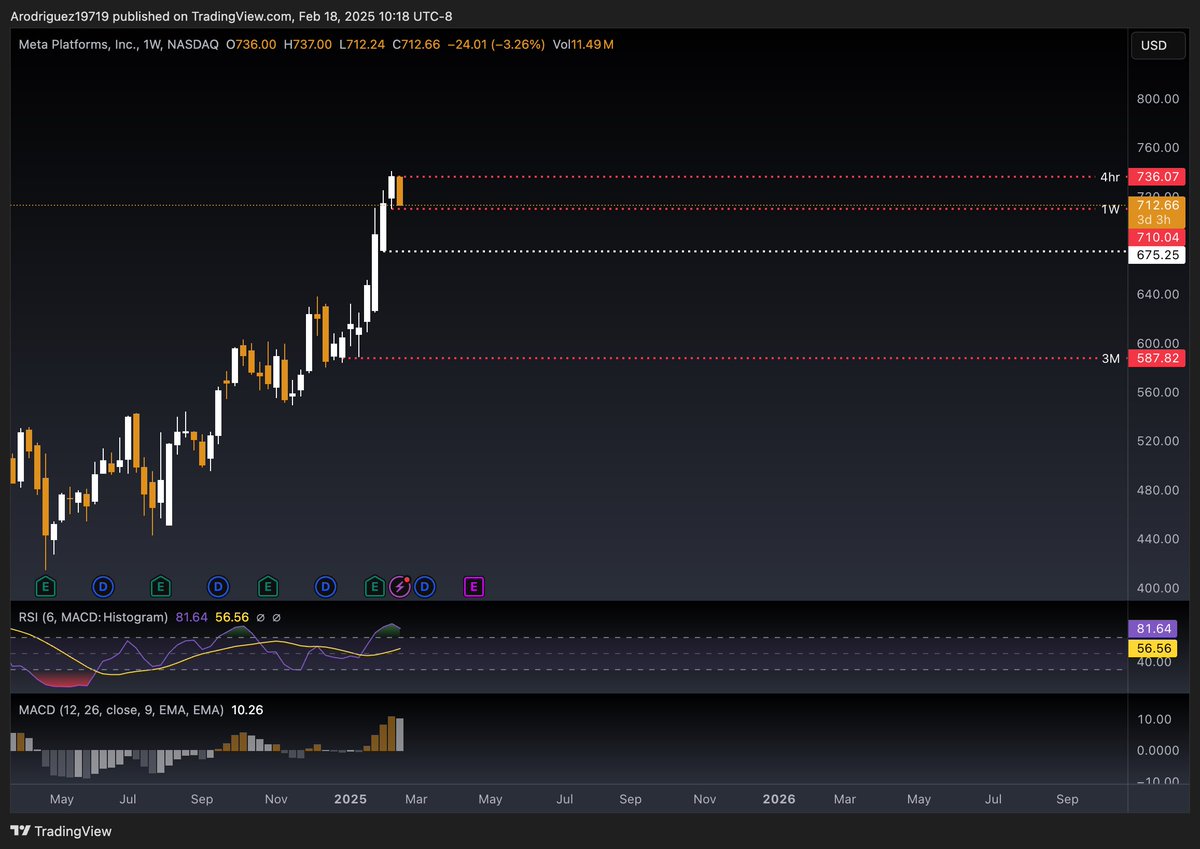1200x849 pixels.
Task: Open the April 2024 earnings marker
Action: [x=45, y=586]
